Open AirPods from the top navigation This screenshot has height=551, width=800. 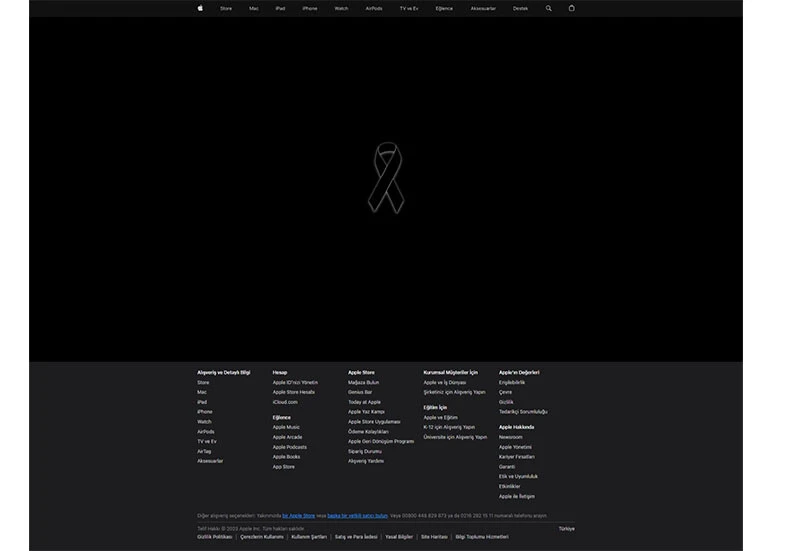[374, 8]
